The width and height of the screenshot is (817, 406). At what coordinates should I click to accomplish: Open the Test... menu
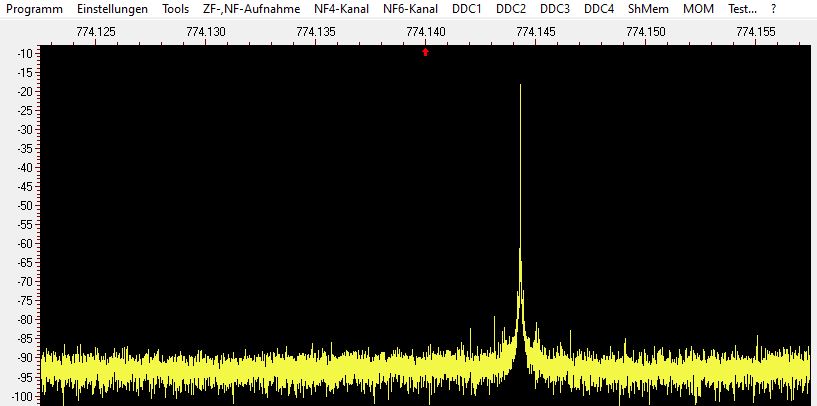coord(742,9)
